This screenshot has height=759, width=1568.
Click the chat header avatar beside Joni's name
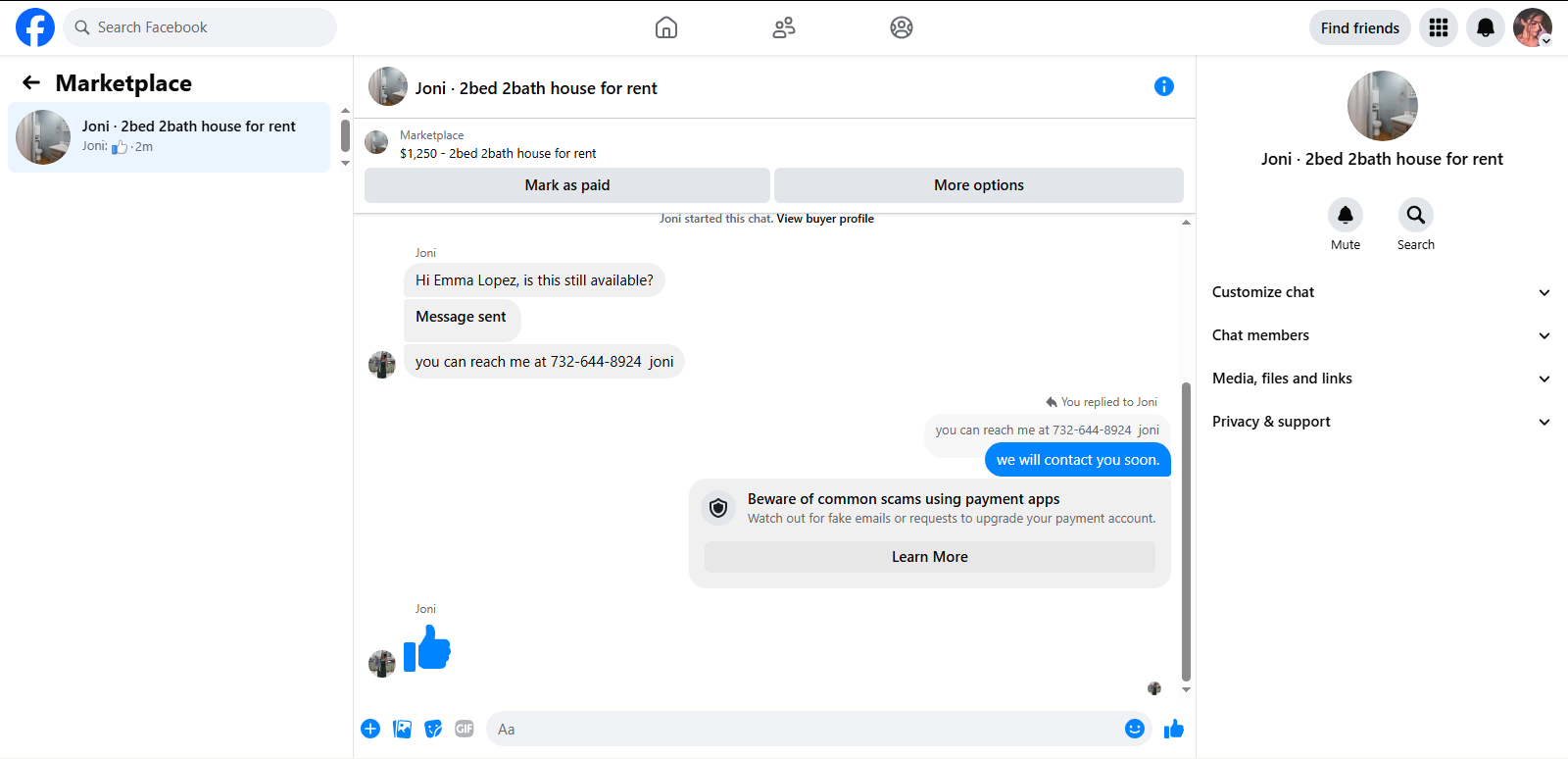[388, 86]
